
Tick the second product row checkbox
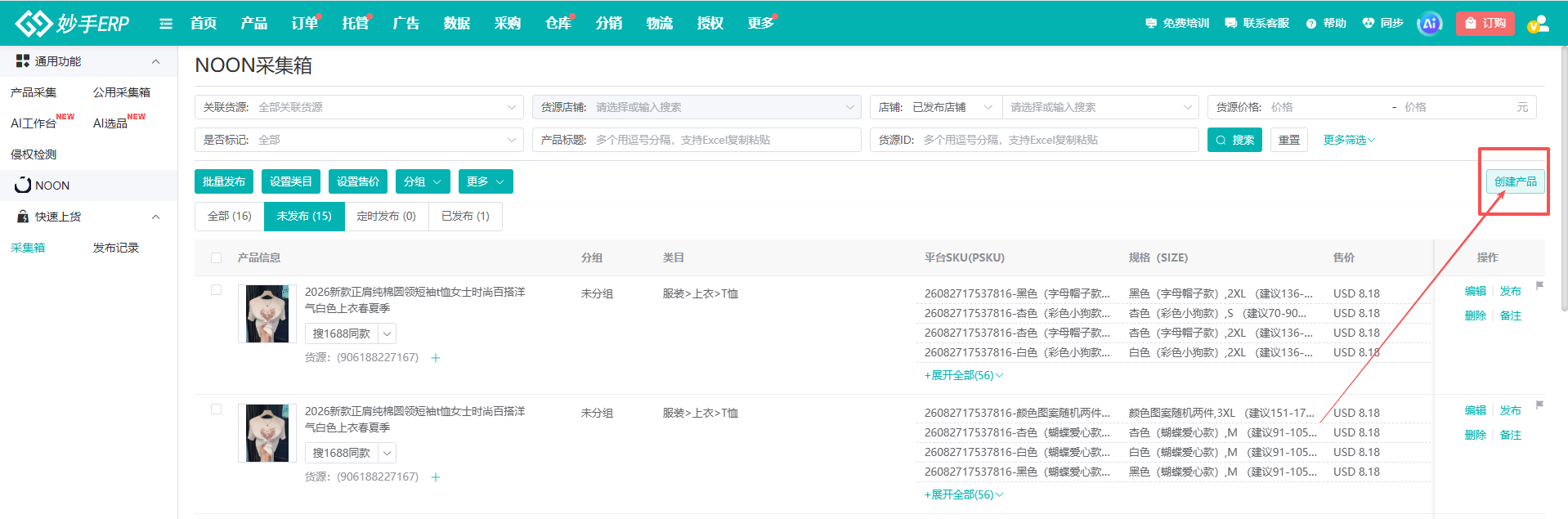(217, 409)
